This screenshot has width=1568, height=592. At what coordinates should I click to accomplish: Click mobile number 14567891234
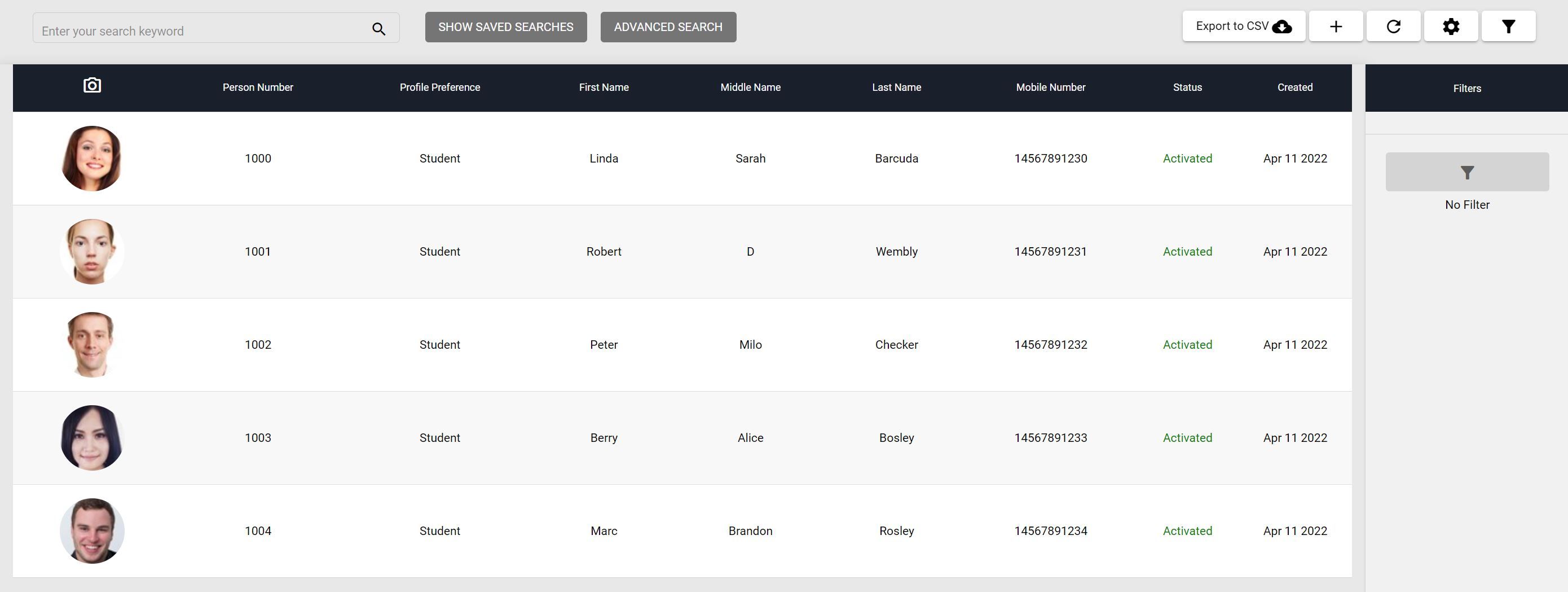tap(1051, 531)
